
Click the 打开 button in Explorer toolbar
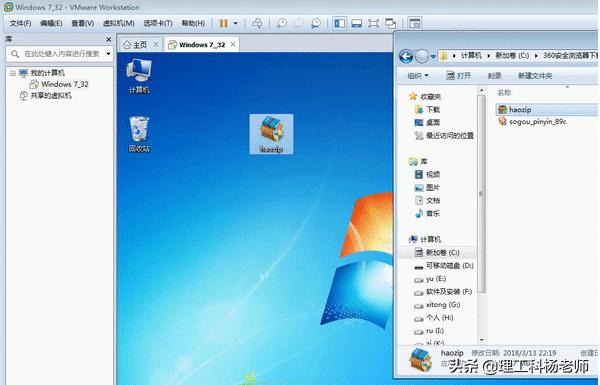coord(459,76)
